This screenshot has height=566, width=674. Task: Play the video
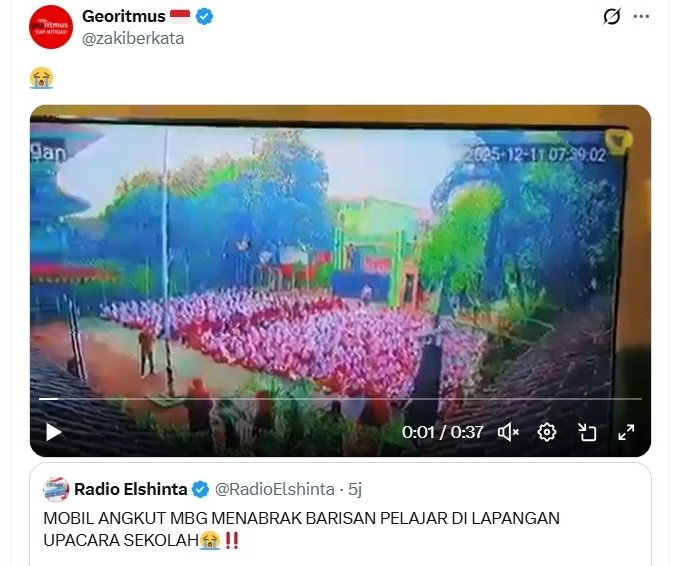(54, 432)
